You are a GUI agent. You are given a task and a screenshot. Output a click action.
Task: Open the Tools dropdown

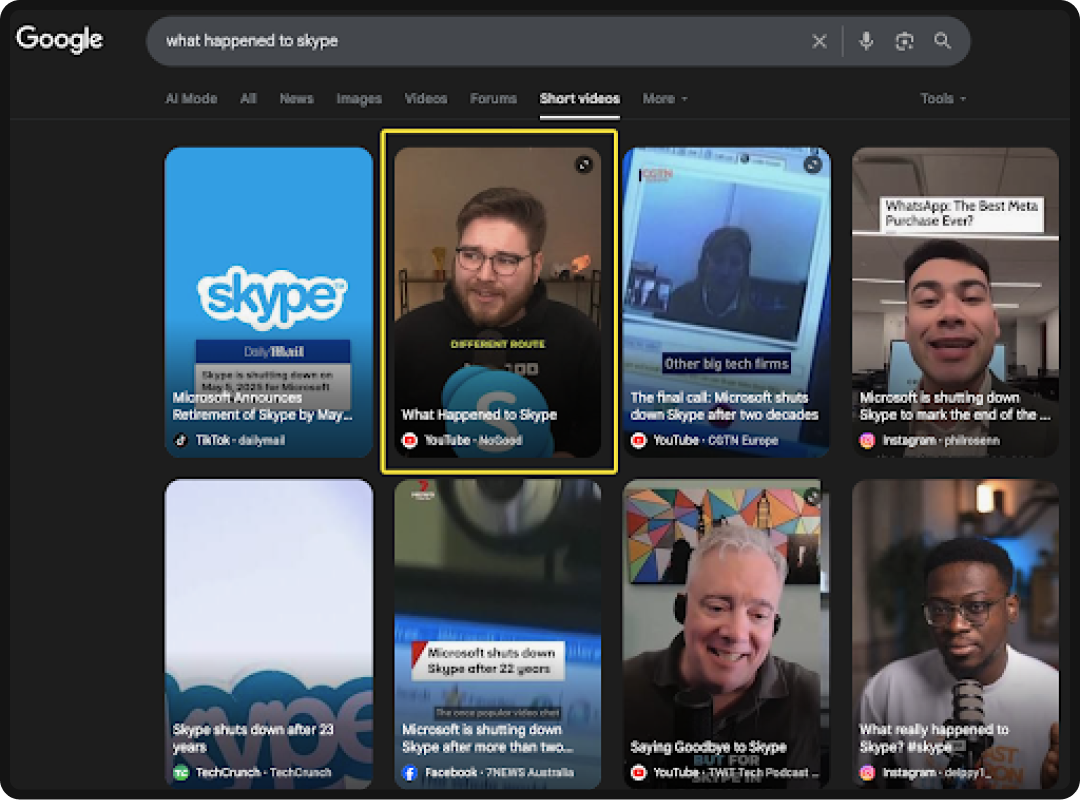click(x=941, y=99)
